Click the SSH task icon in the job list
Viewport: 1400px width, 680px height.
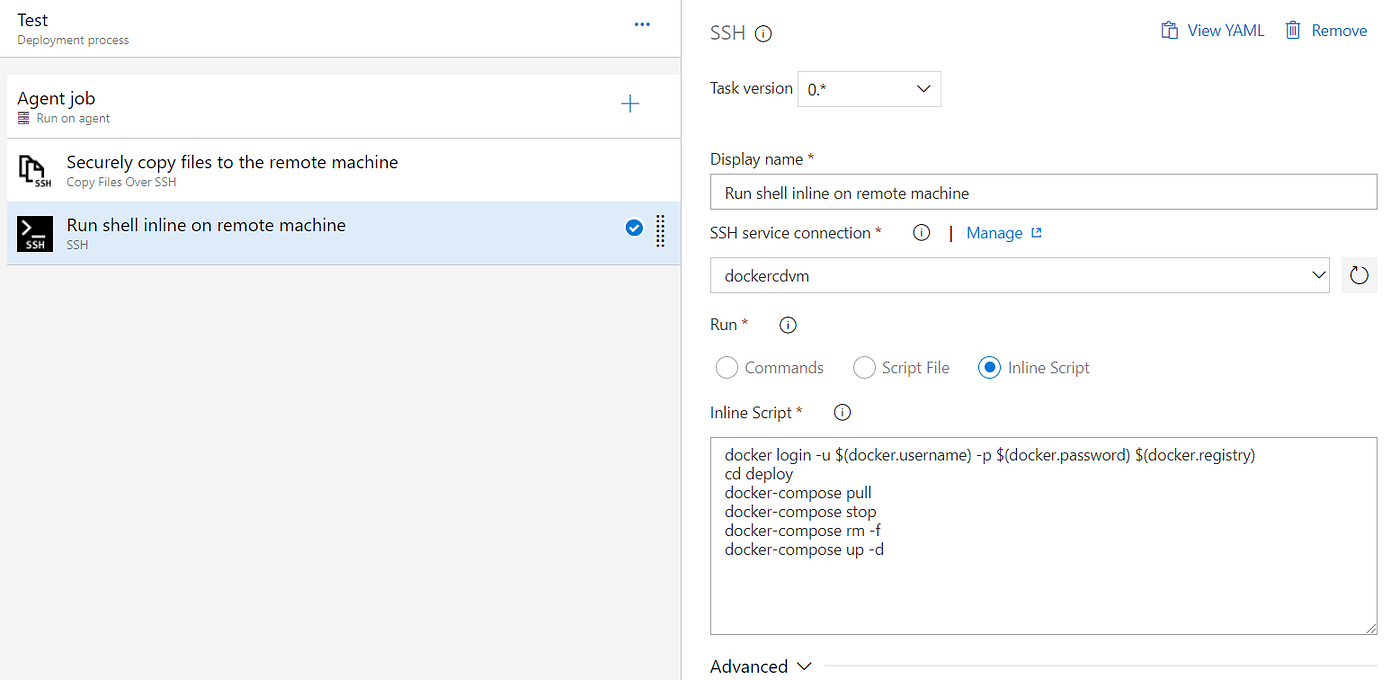(34, 233)
